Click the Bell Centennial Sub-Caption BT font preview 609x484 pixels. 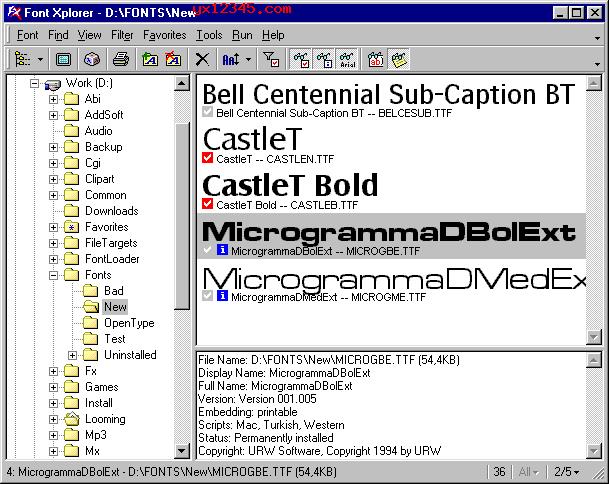tap(388, 94)
